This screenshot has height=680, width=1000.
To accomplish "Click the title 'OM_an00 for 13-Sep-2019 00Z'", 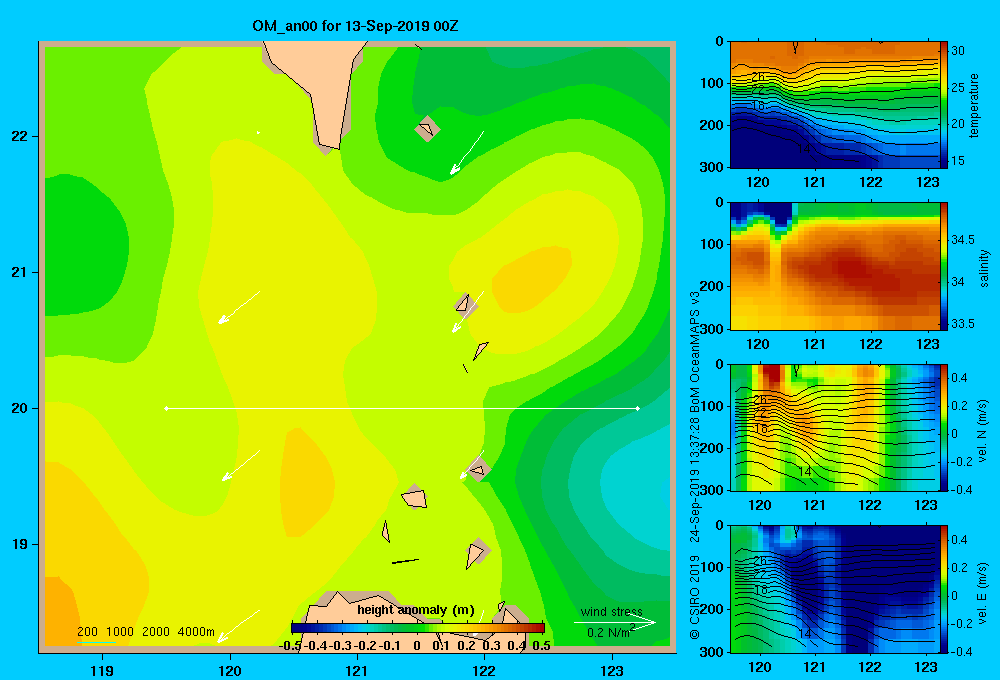I will [355, 26].
